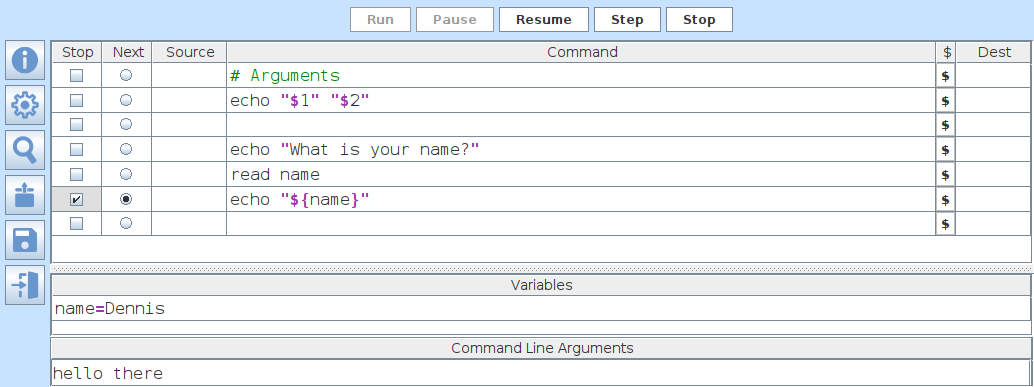Image resolution: width=1034 pixels, height=387 pixels.
Task: Click the $ button on the 'read name' row
Action: [x=945, y=175]
